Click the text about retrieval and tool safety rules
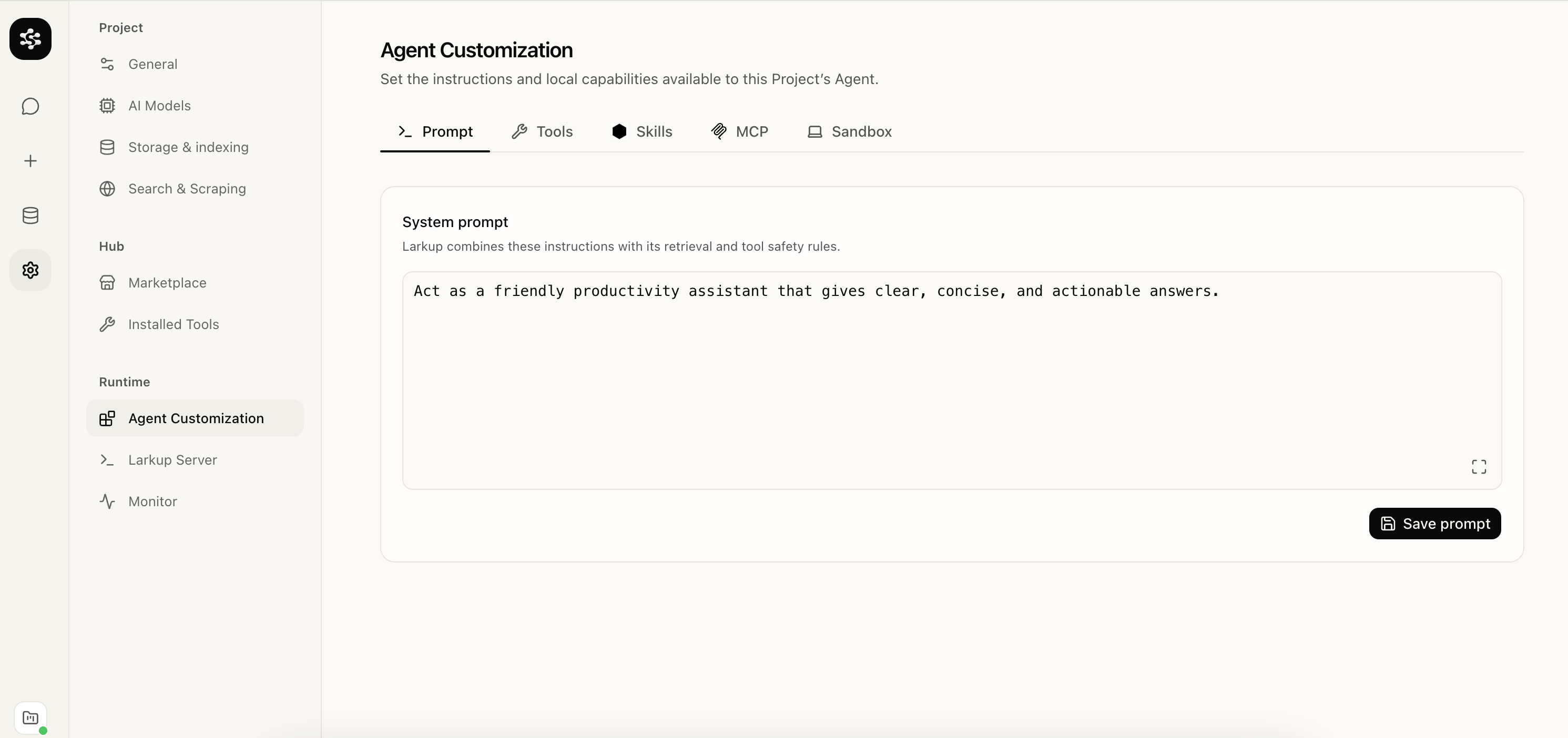Screen dimensions: 1568x738 [x=621, y=247]
